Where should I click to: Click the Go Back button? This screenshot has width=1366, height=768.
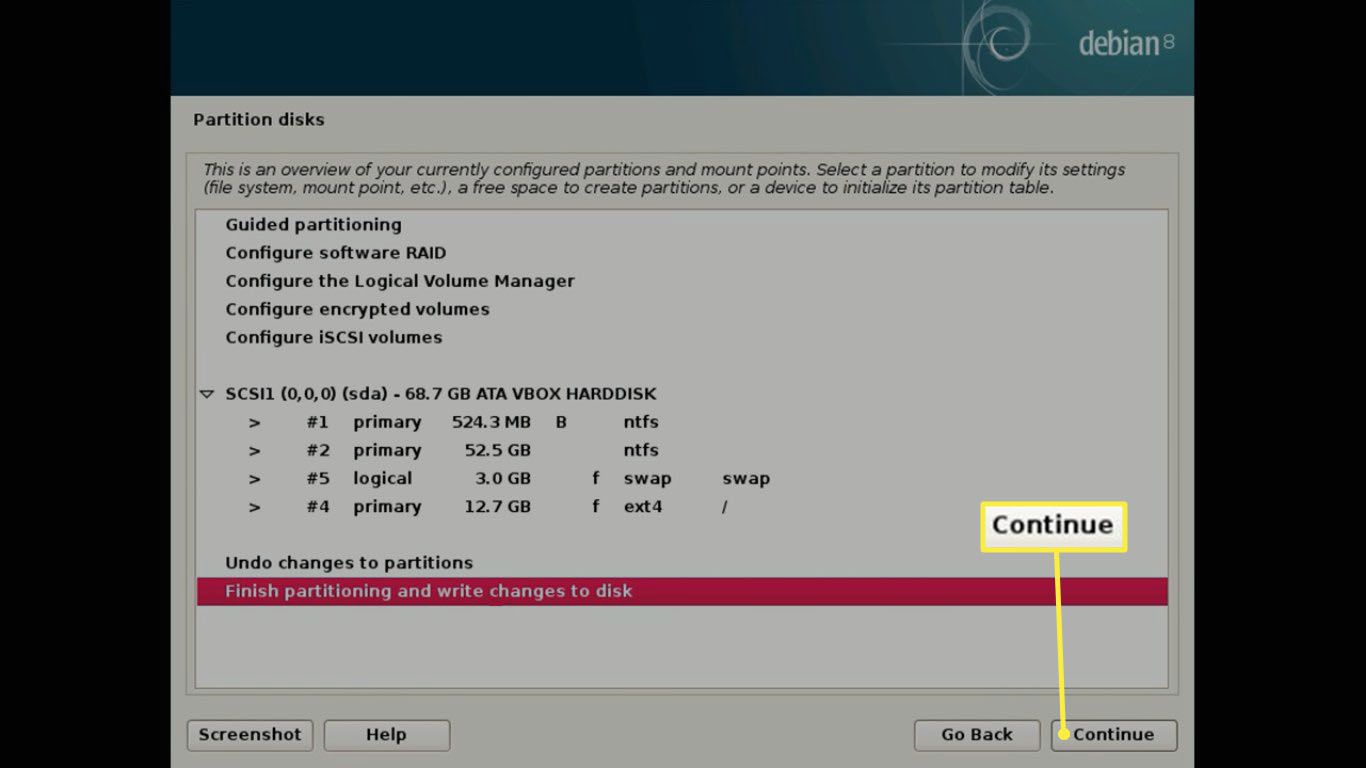point(977,735)
